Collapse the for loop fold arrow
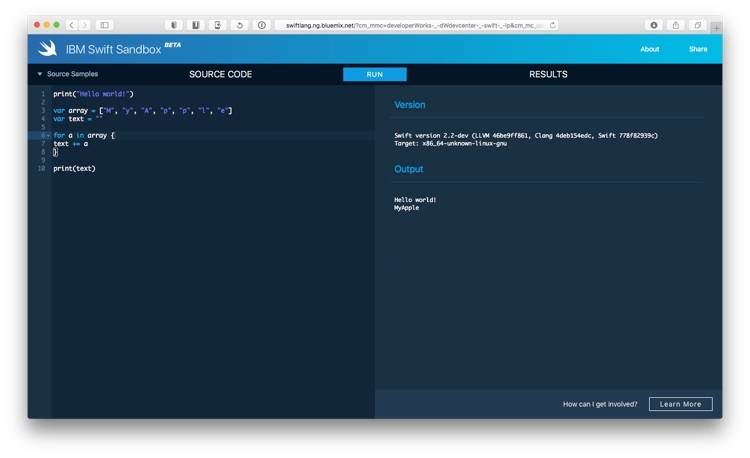The image size is (750, 458). (48, 136)
